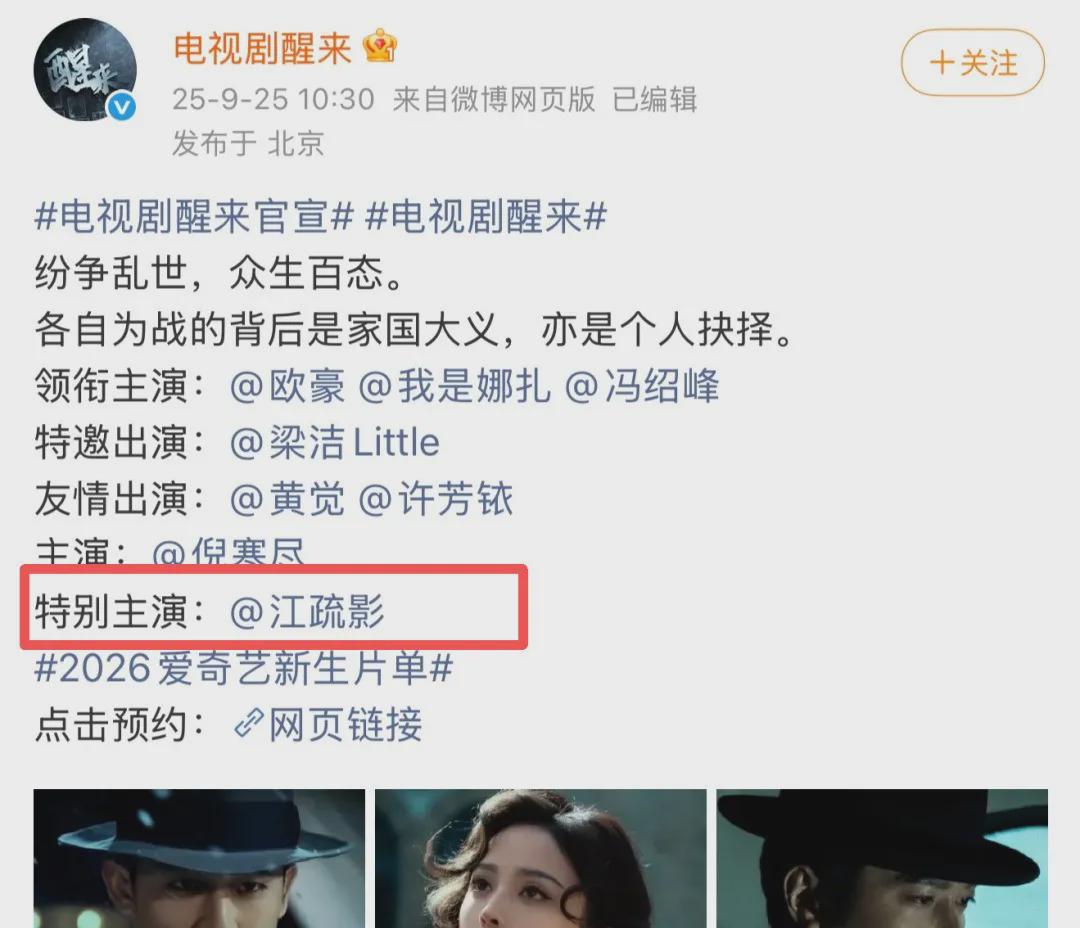Open hashtag #电视剧醒来官宣#

pos(194,216)
